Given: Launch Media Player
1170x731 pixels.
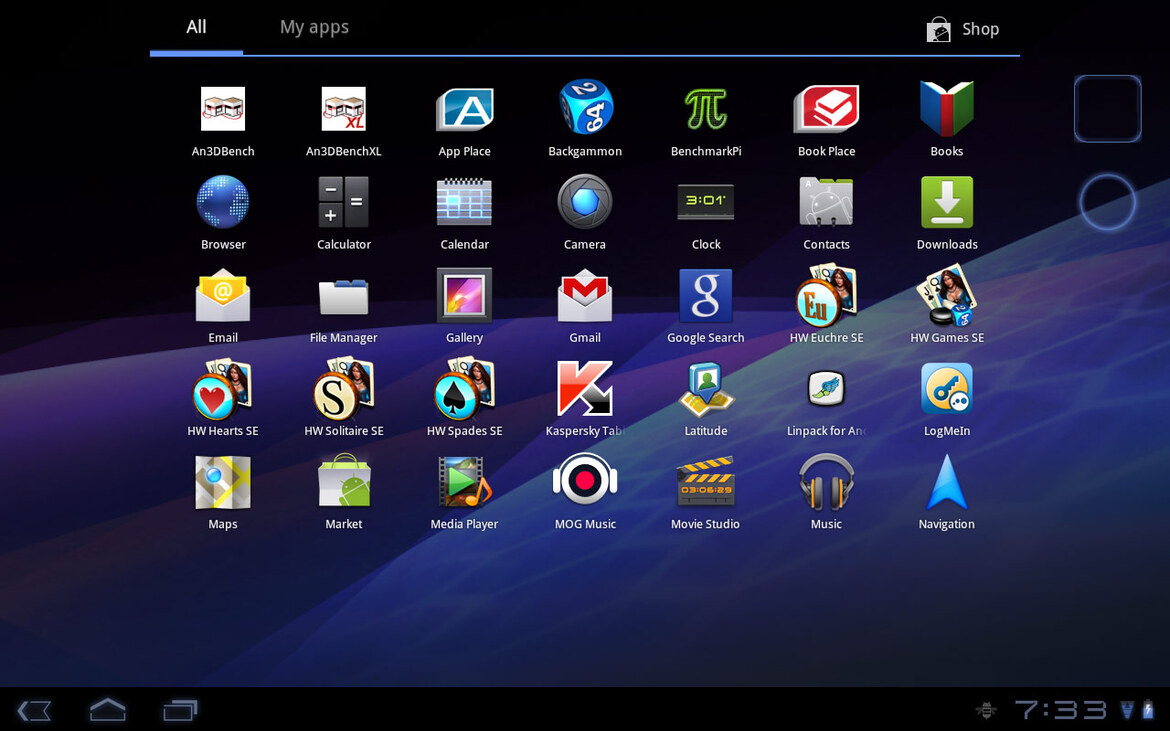Looking at the screenshot, I should 464,483.
